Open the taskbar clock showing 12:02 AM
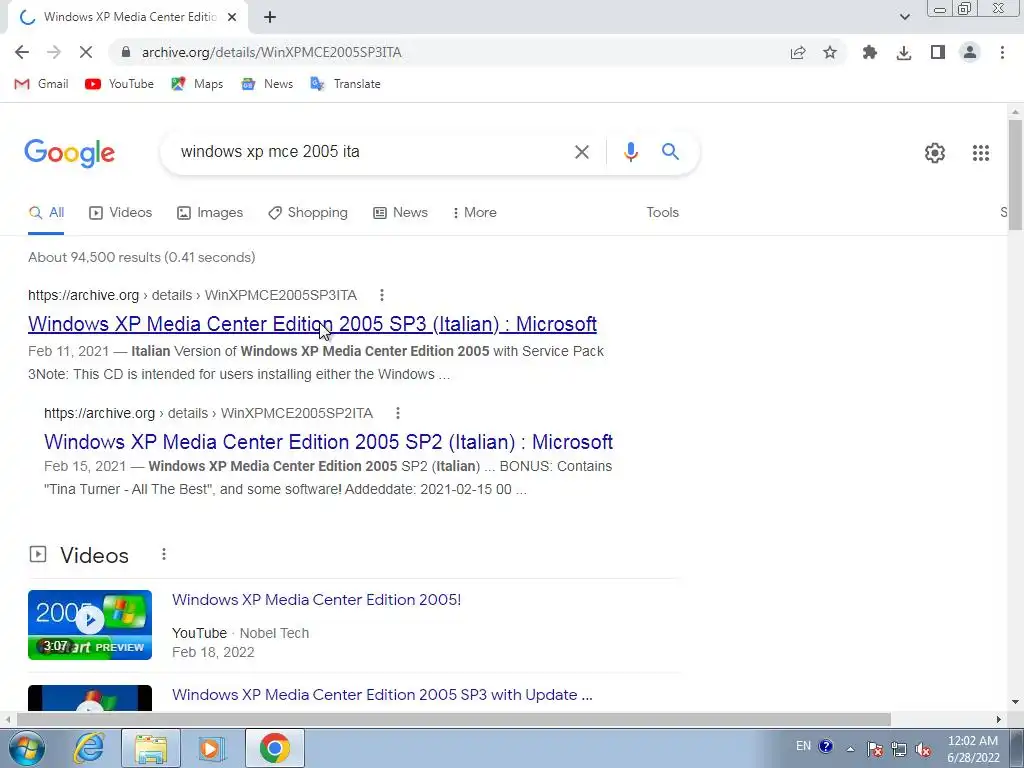The image size is (1024, 768). coord(973,749)
